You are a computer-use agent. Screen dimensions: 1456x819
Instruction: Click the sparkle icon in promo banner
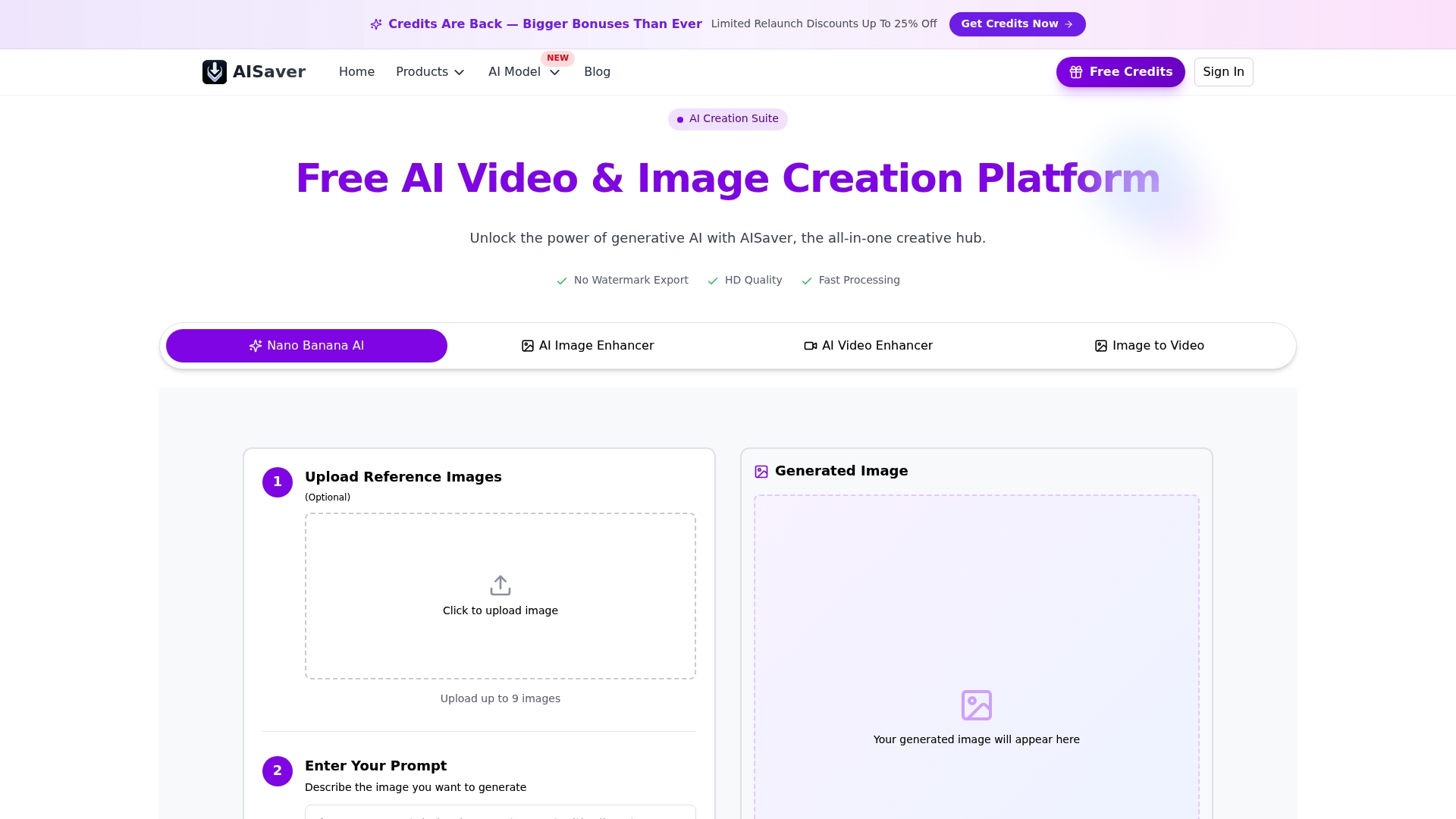tap(376, 24)
